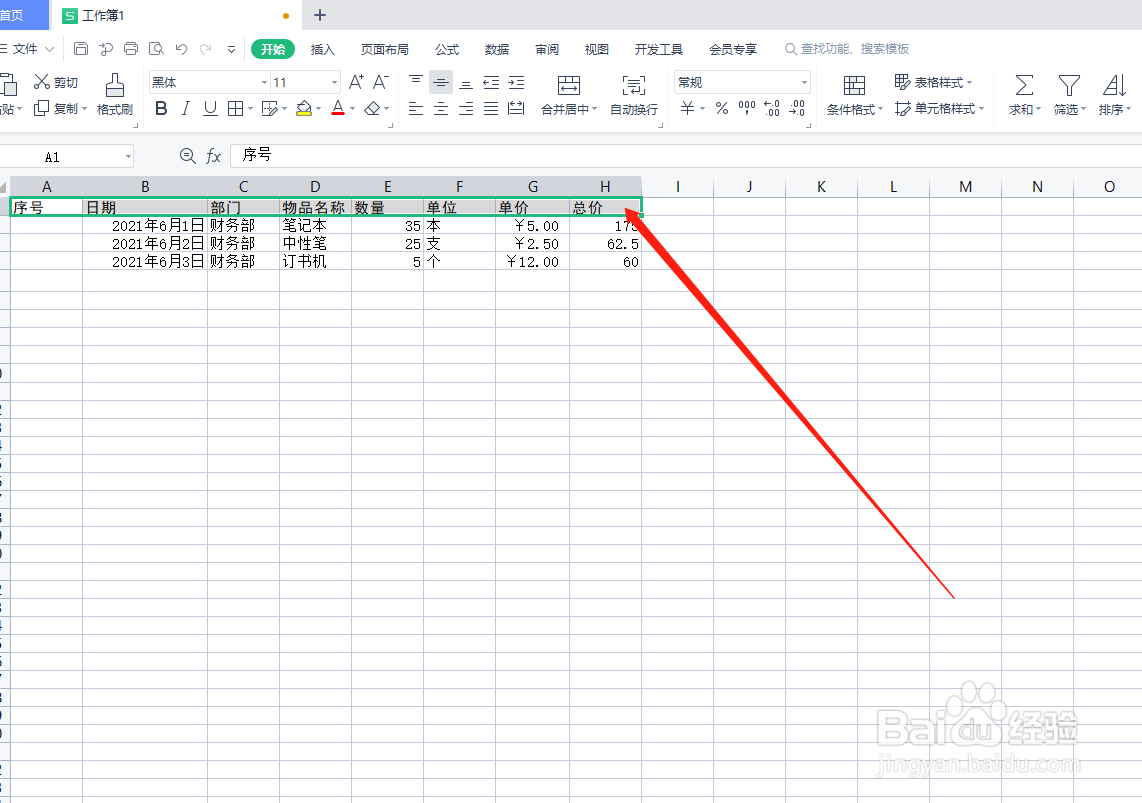Click the Print icon in quick toolbar
The image size is (1142, 803).
(x=131, y=49)
